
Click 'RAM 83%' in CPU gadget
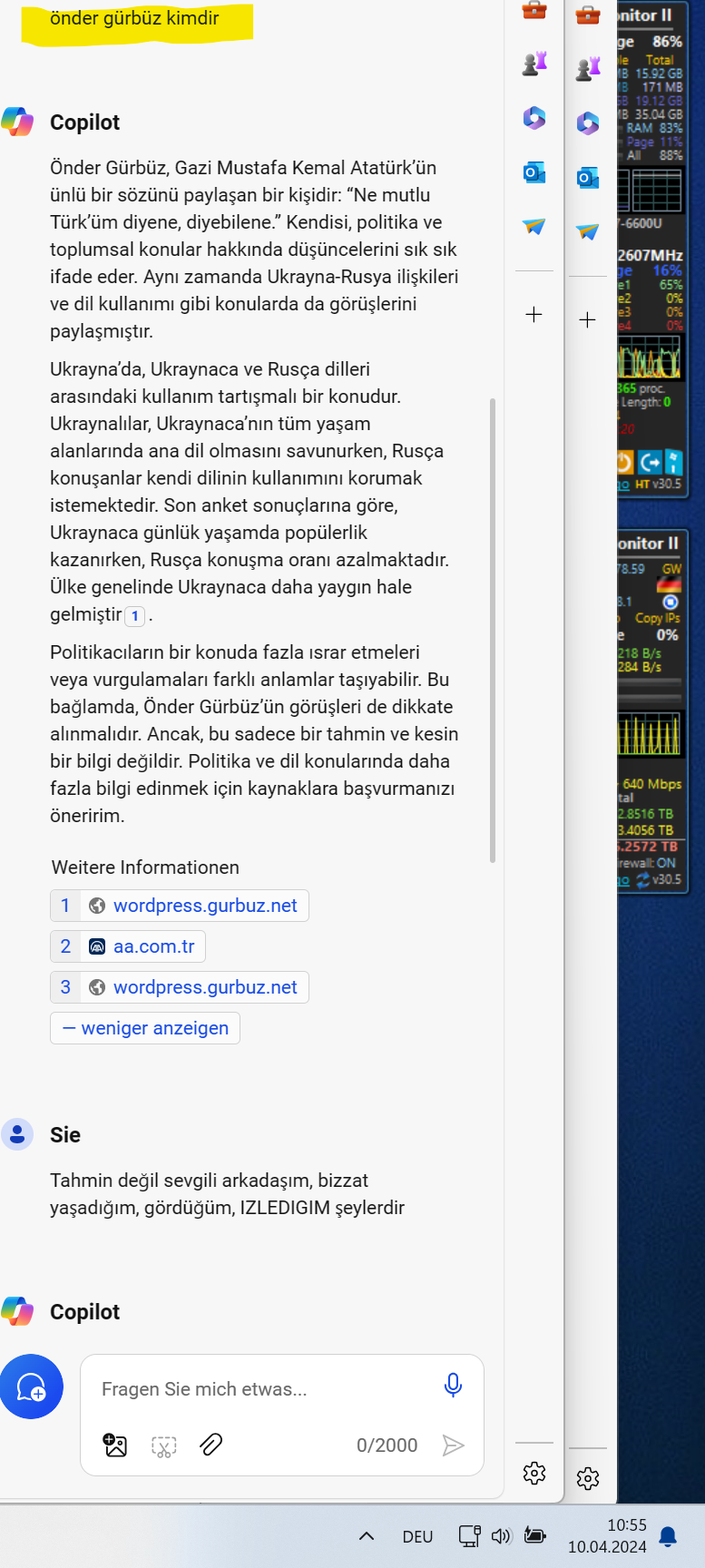(654, 128)
